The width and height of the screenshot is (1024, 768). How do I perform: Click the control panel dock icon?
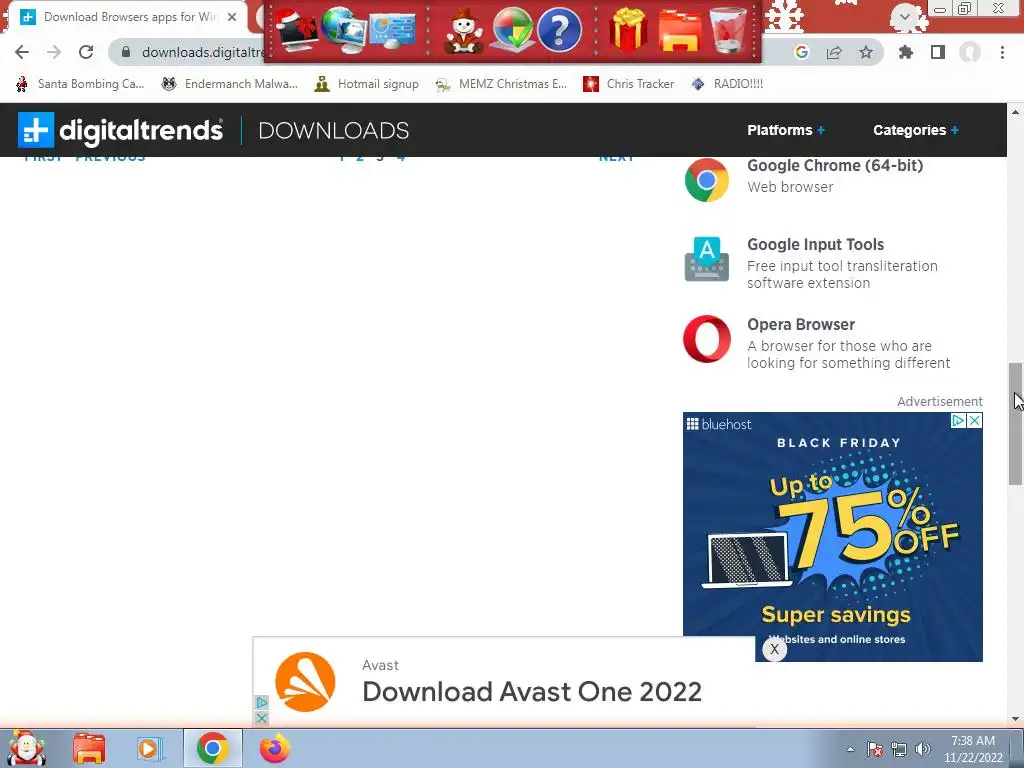tap(392, 30)
